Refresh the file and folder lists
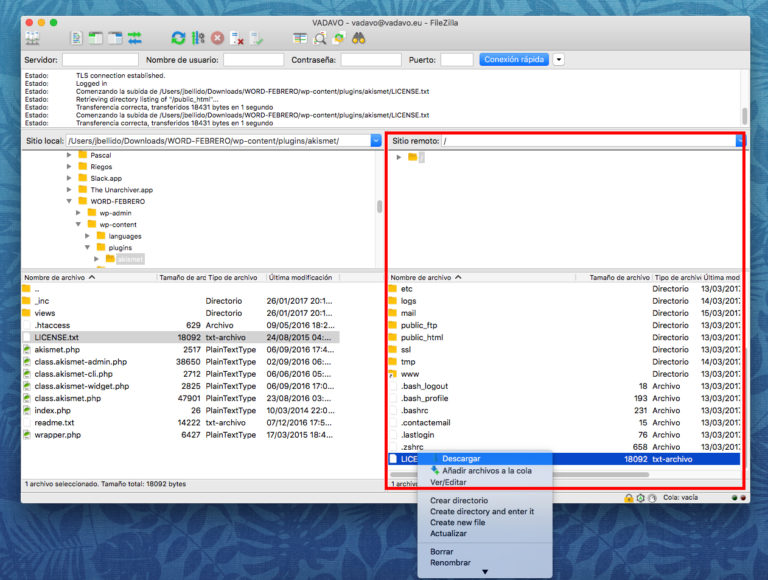This screenshot has height=580, width=768. pos(178,38)
